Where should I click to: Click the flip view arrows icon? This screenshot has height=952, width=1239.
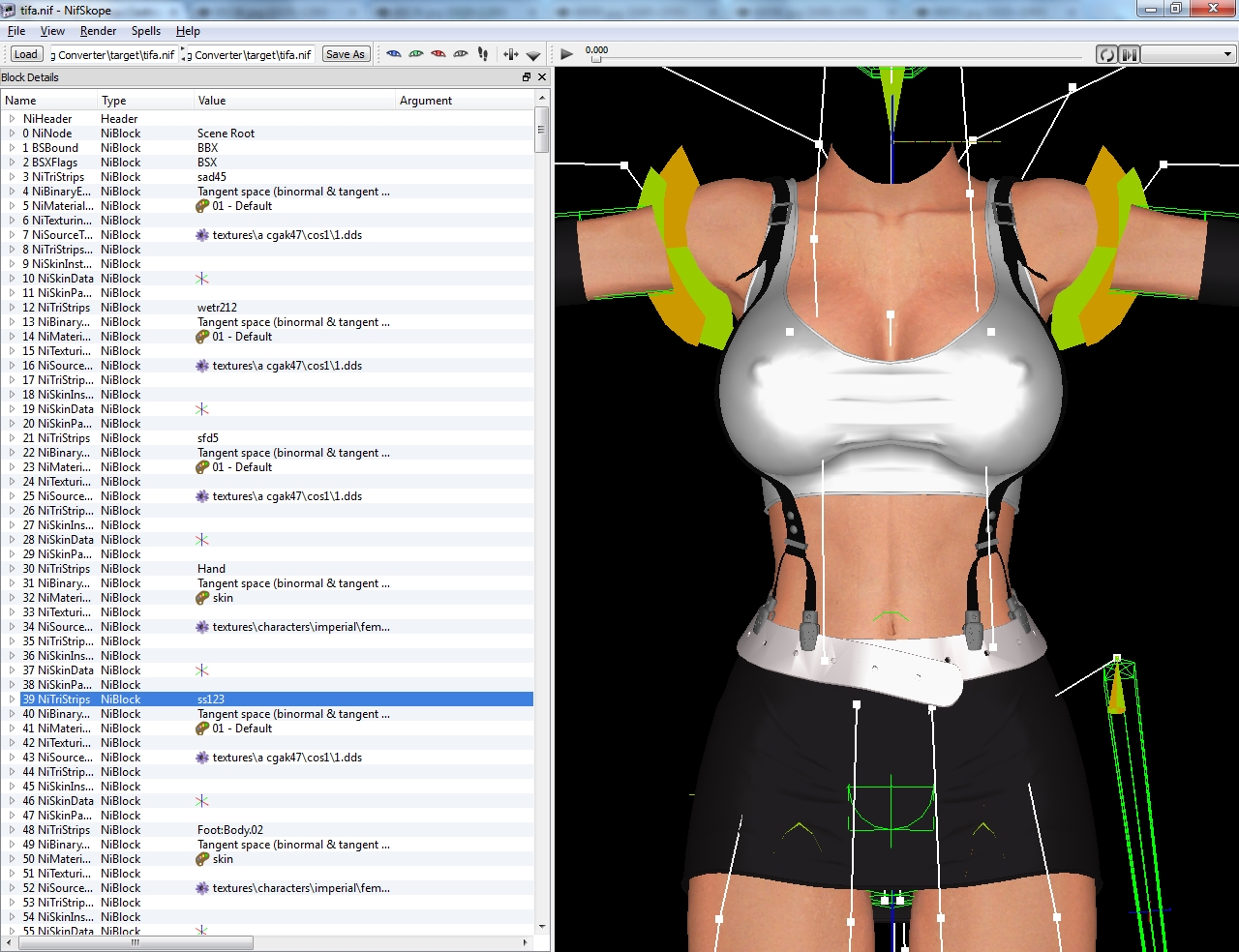[511, 54]
